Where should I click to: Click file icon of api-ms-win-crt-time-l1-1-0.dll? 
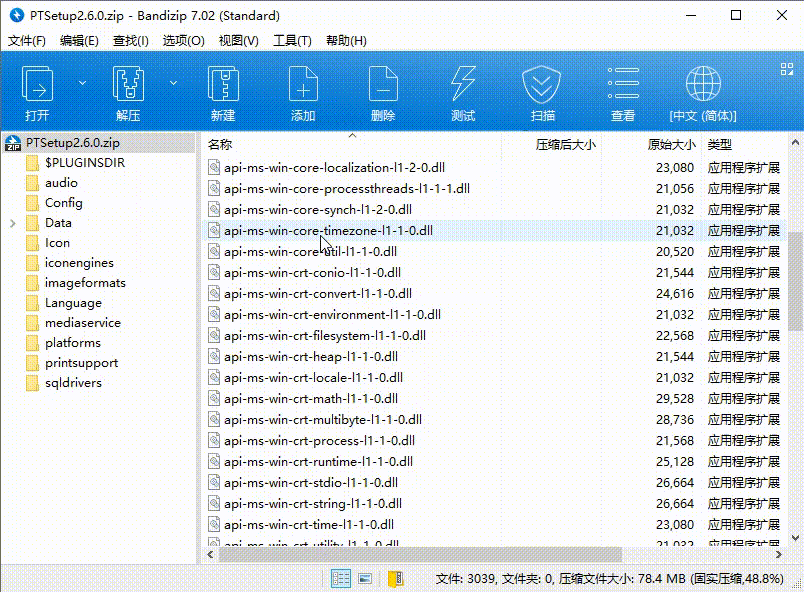tap(214, 524)
